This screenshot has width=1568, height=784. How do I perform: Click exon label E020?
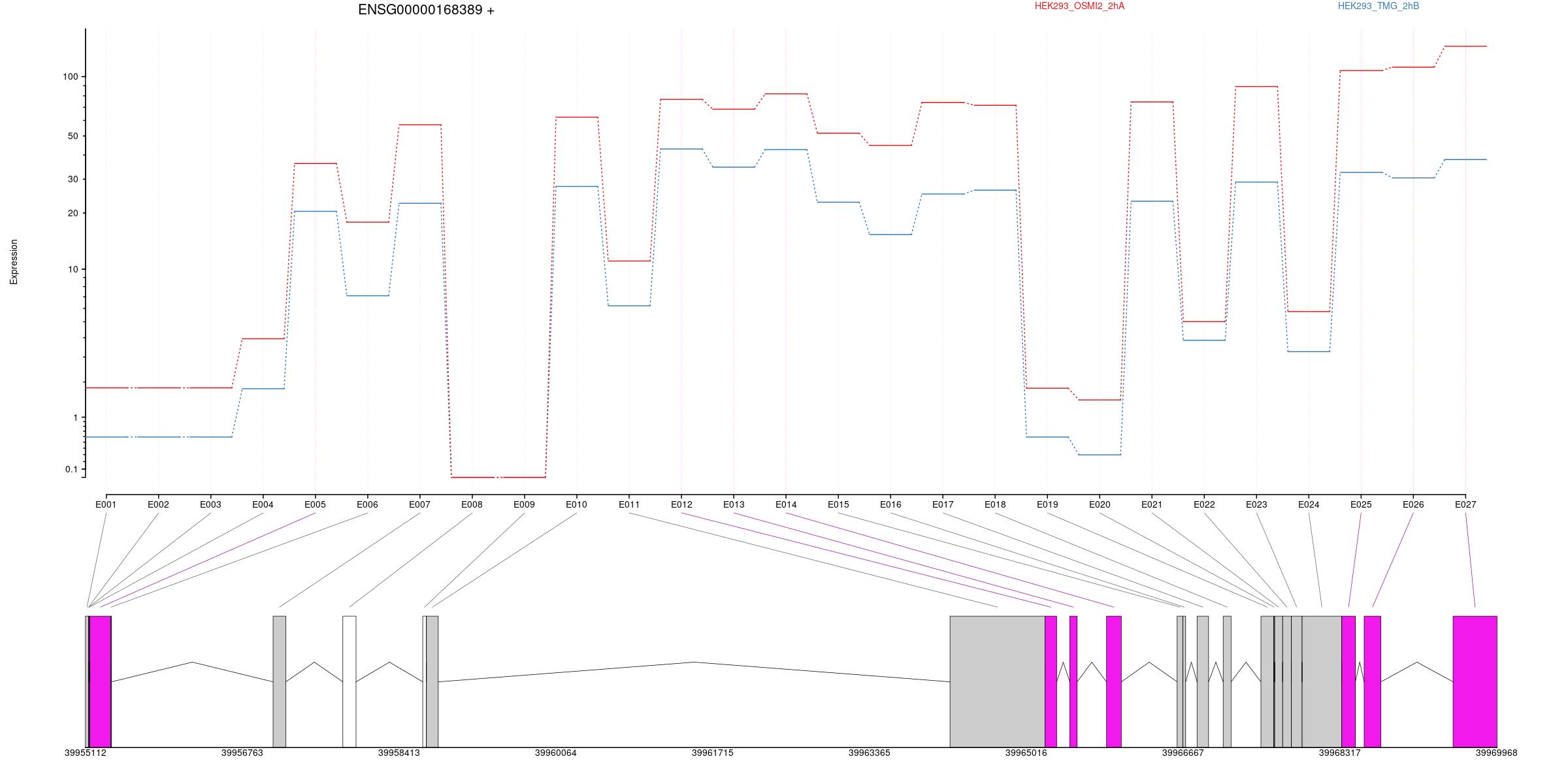pyautogui.click(x=1100, y=504)
